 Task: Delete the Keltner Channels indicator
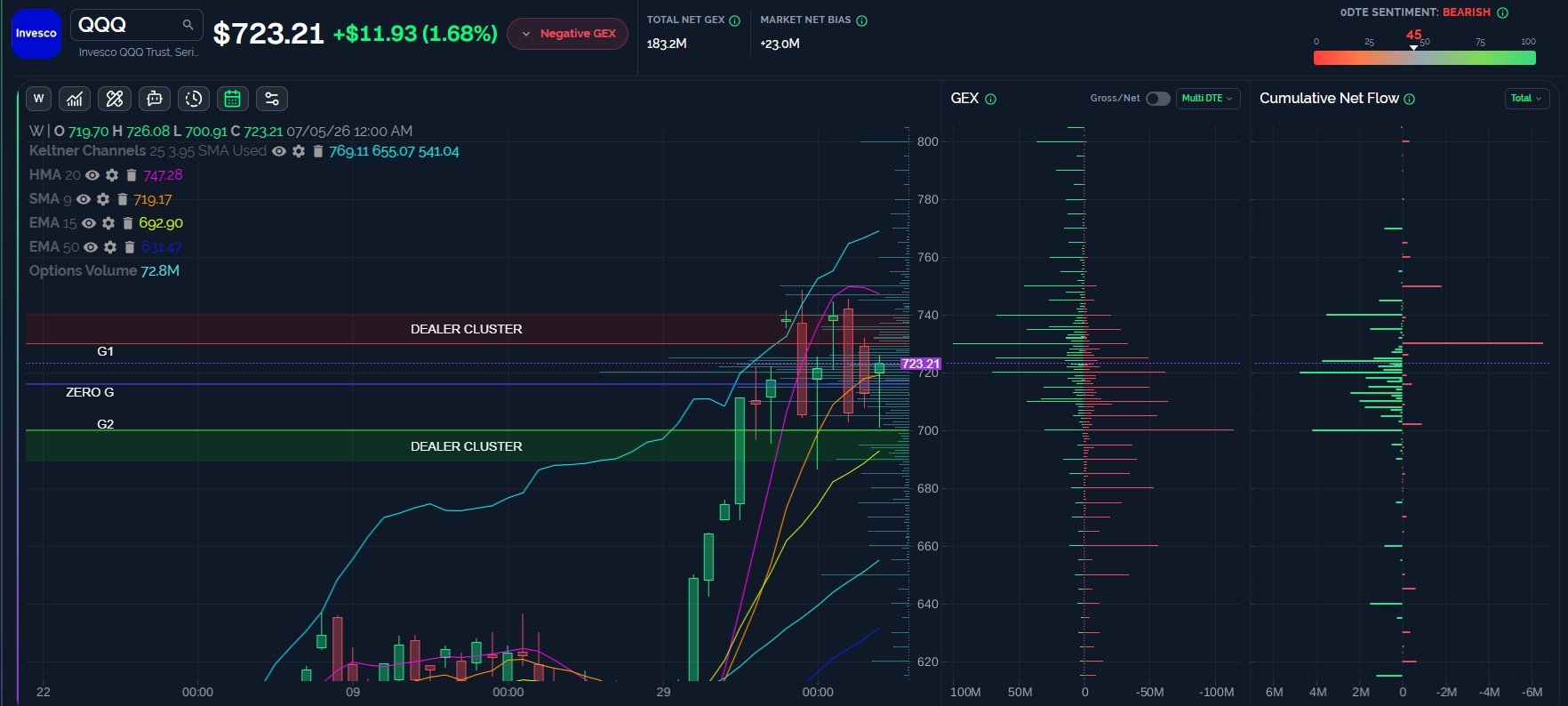[317, 151]
